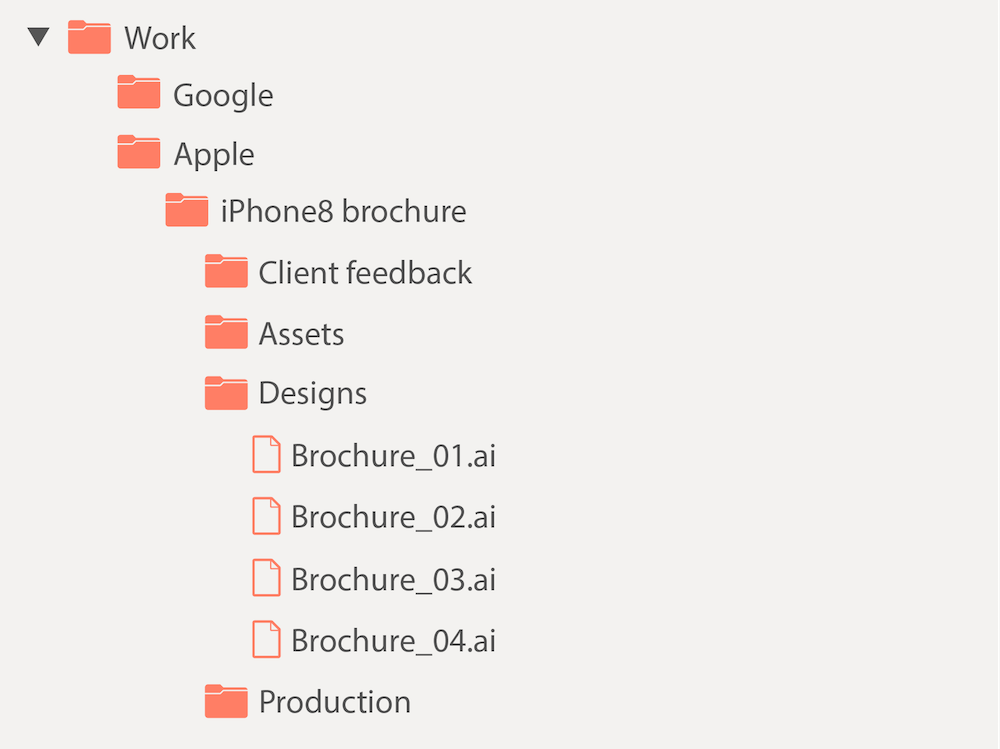
Task: Select the Client feedback folder label
Action: [365, 273]
